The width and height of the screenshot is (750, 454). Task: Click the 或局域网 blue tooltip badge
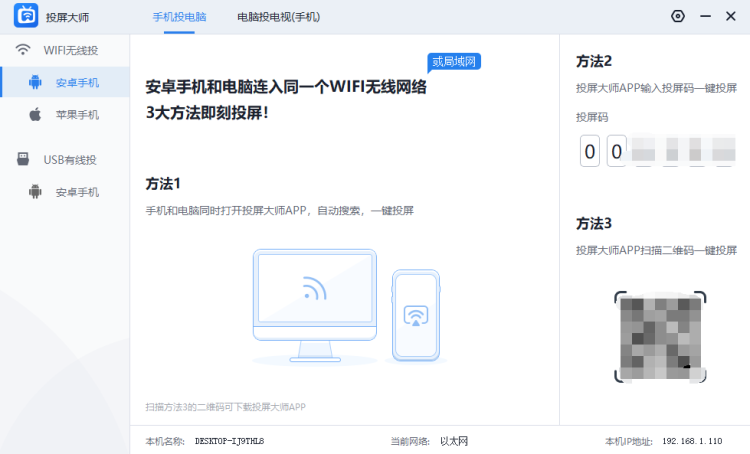coord(454,62)
